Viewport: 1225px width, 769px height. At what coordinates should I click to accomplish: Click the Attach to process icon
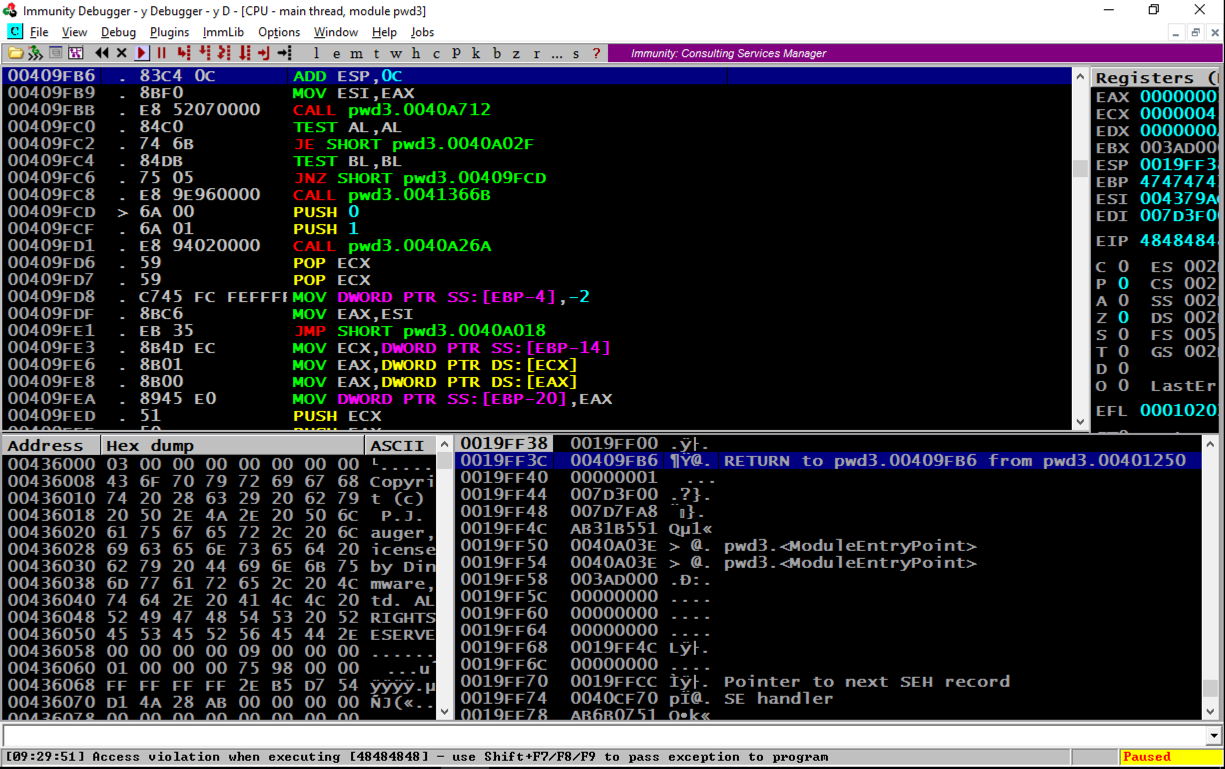pos(35,53)
